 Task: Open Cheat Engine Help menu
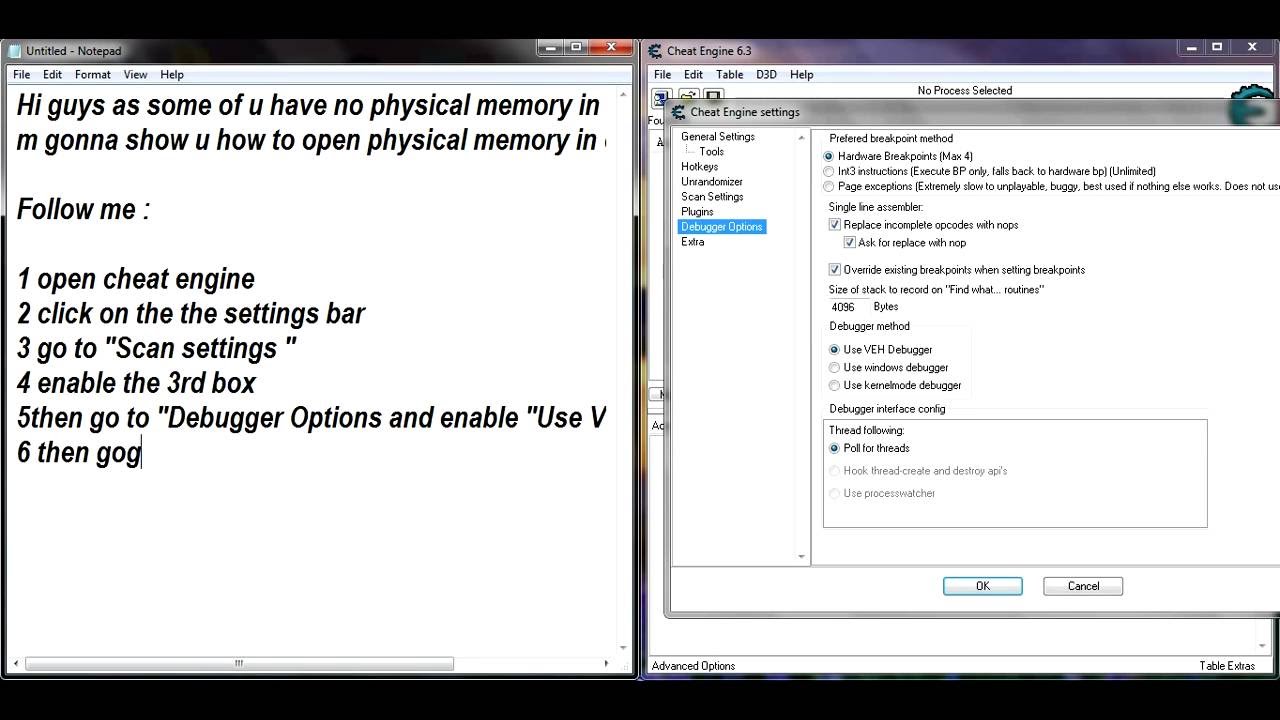(801, 75)
